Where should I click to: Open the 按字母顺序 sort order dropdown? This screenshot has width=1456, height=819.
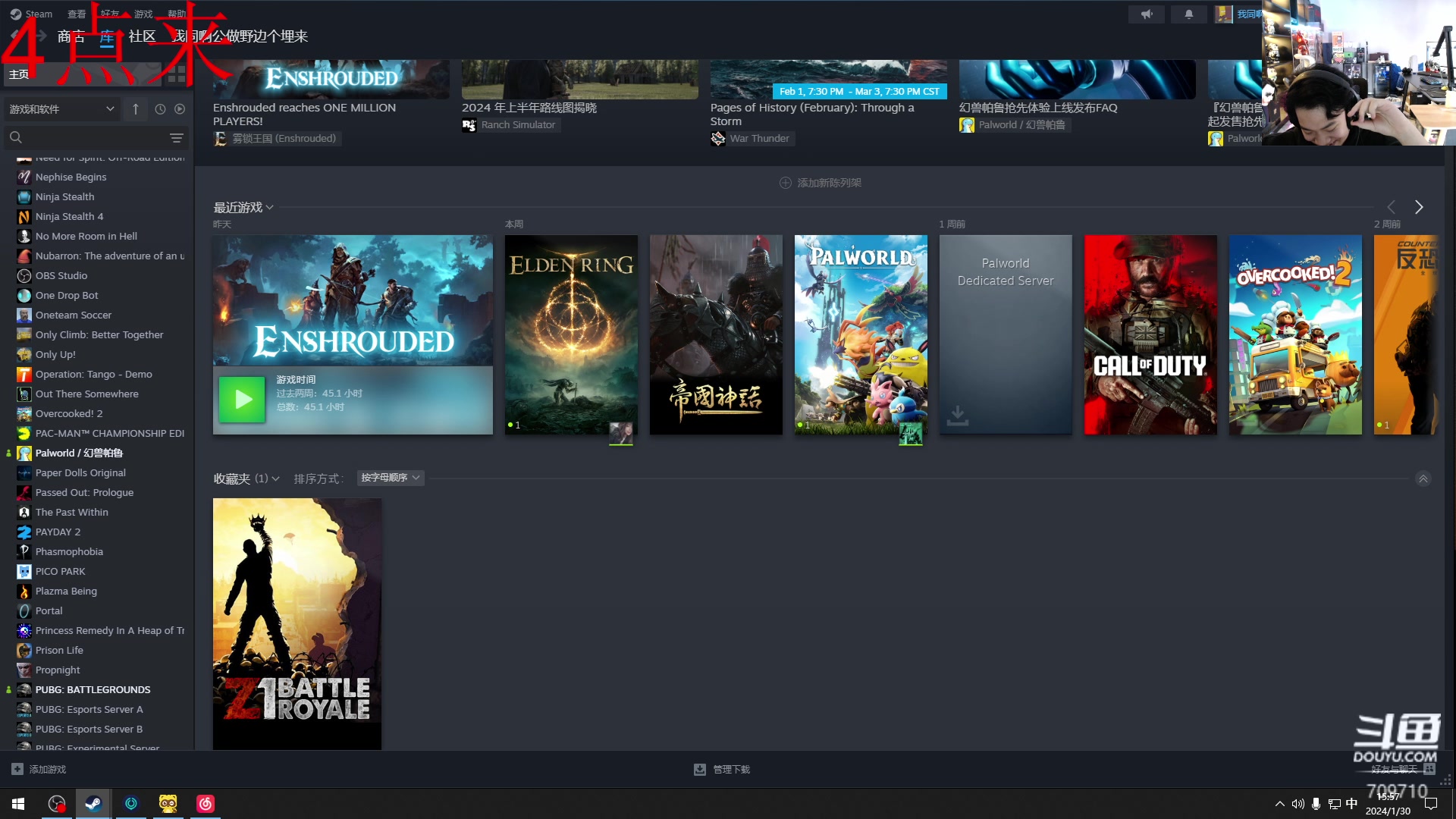pos(390,478)
